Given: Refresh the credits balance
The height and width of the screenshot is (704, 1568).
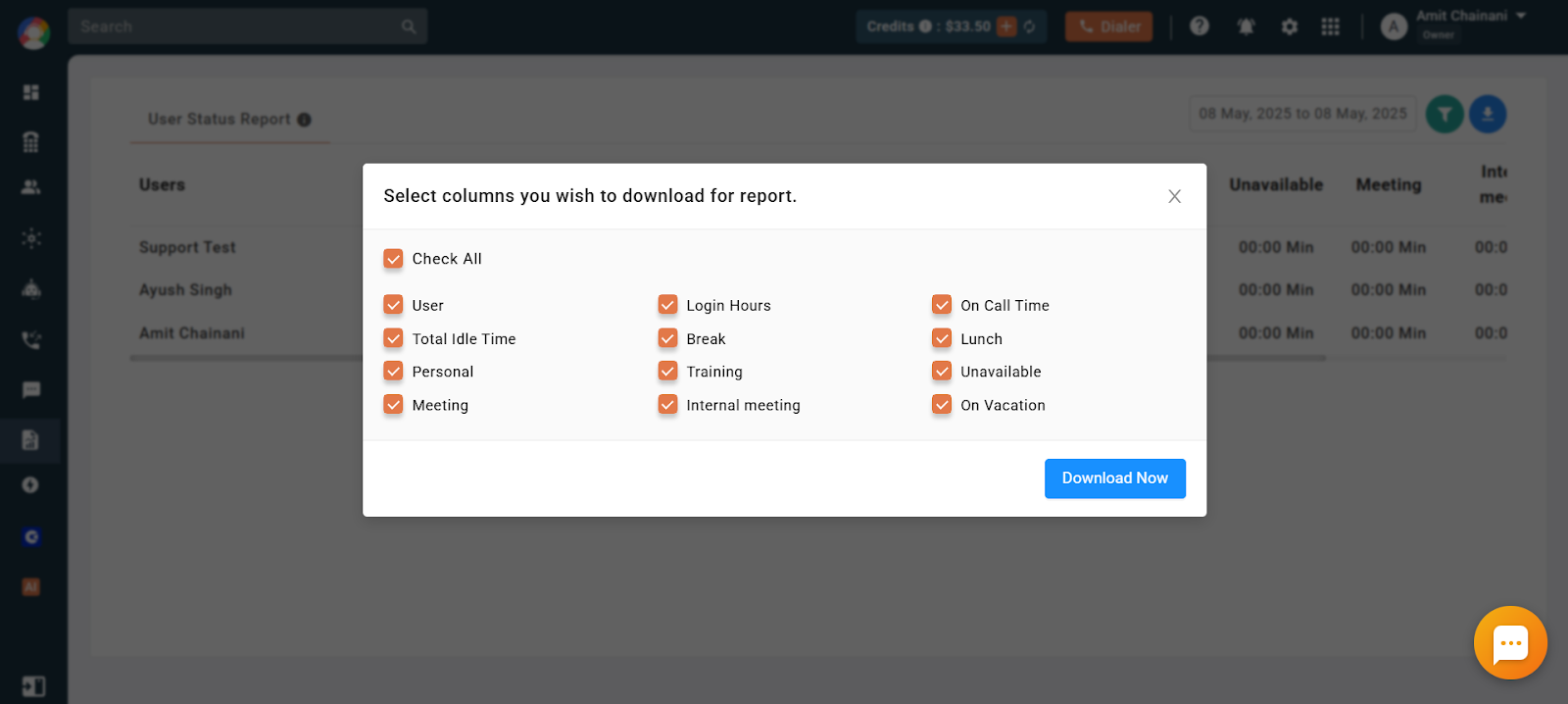Looking at the screenshot, I should point(1029,26).
